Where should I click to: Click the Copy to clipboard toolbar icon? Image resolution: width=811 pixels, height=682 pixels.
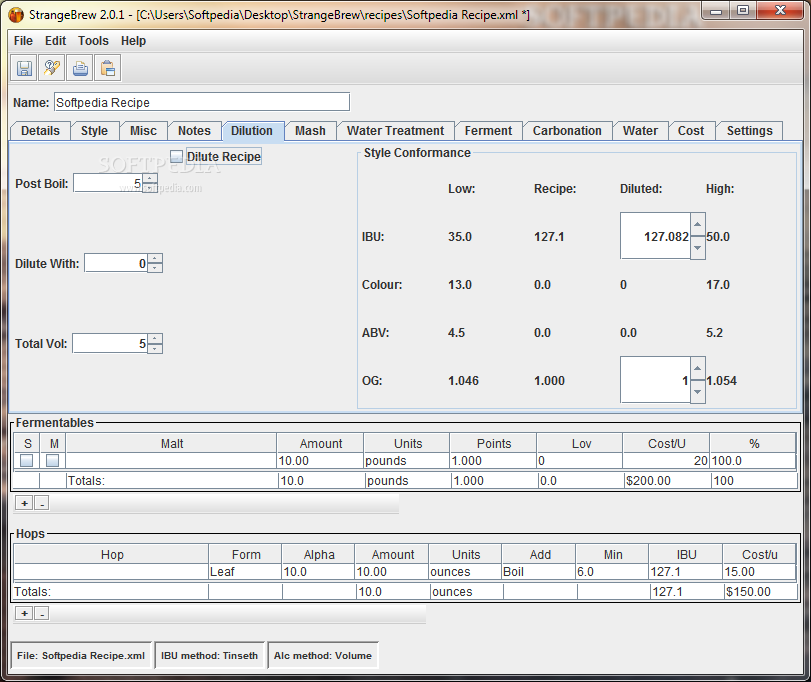(108, 68)
